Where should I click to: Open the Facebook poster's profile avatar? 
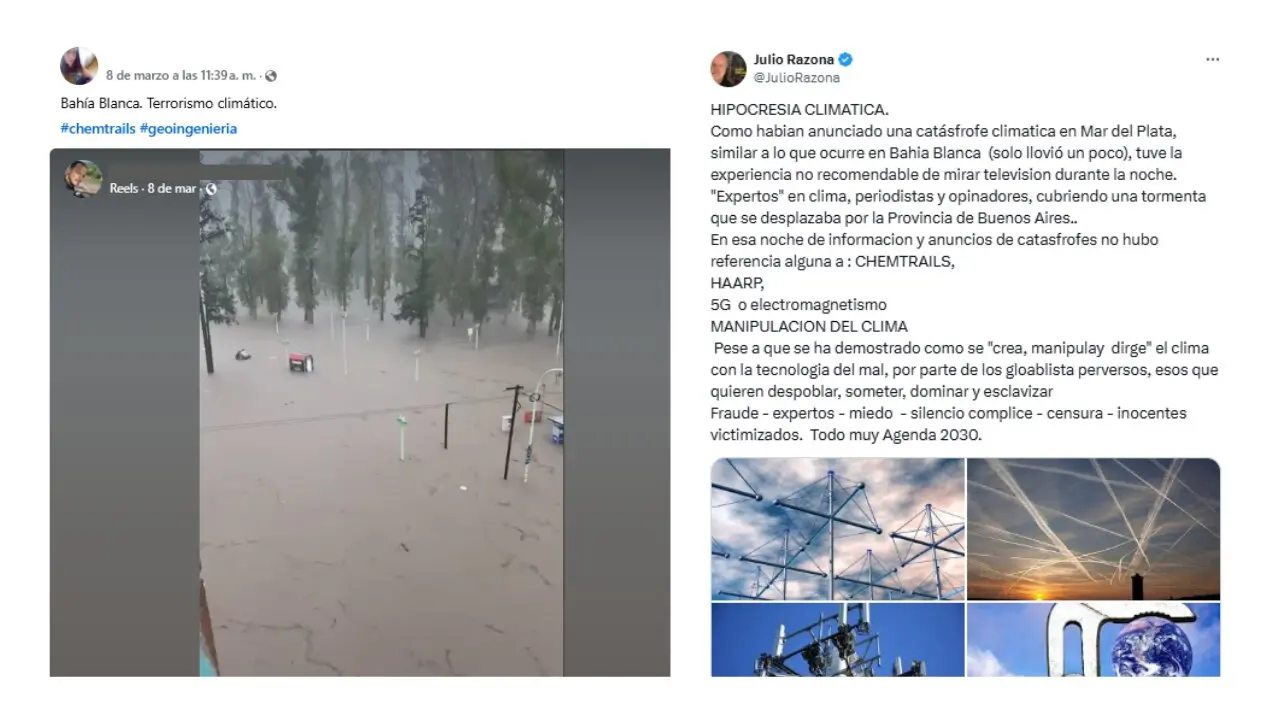[79, 66]
